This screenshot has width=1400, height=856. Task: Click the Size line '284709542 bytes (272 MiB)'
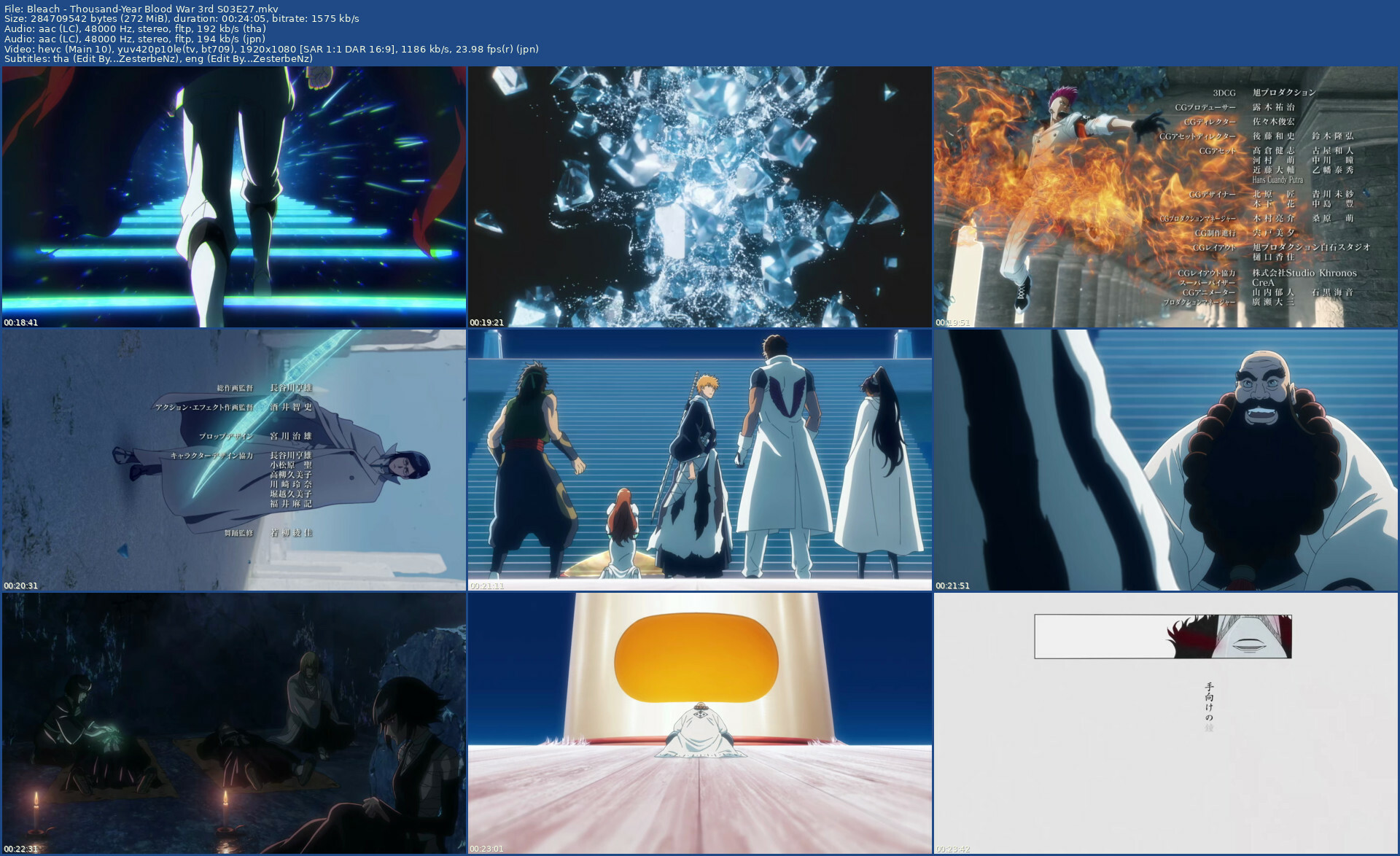[99, 19]
